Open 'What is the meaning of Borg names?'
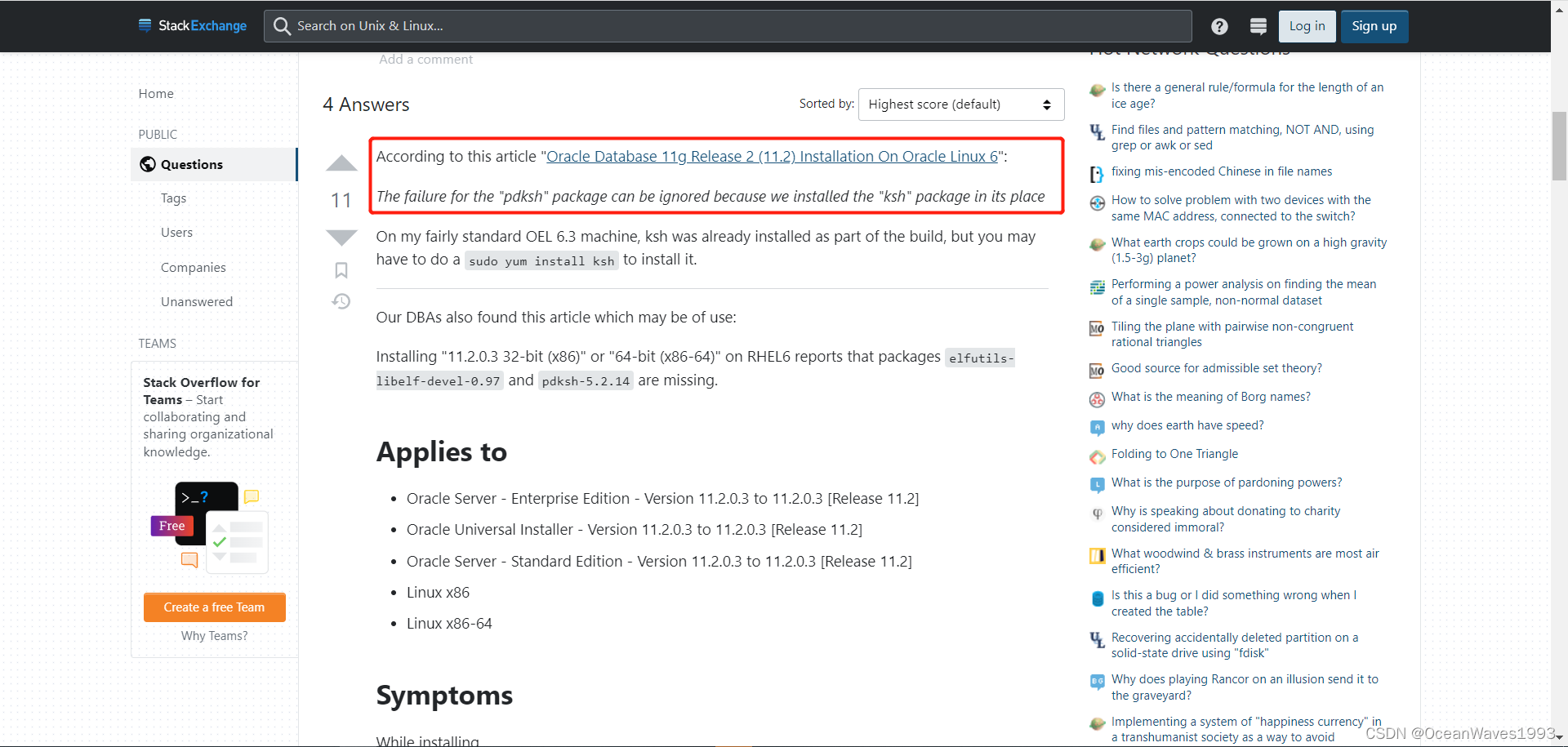Image resolution: width=1568 pixels, height=747 pixels. pyautogui.click(x=1210, y=397)
